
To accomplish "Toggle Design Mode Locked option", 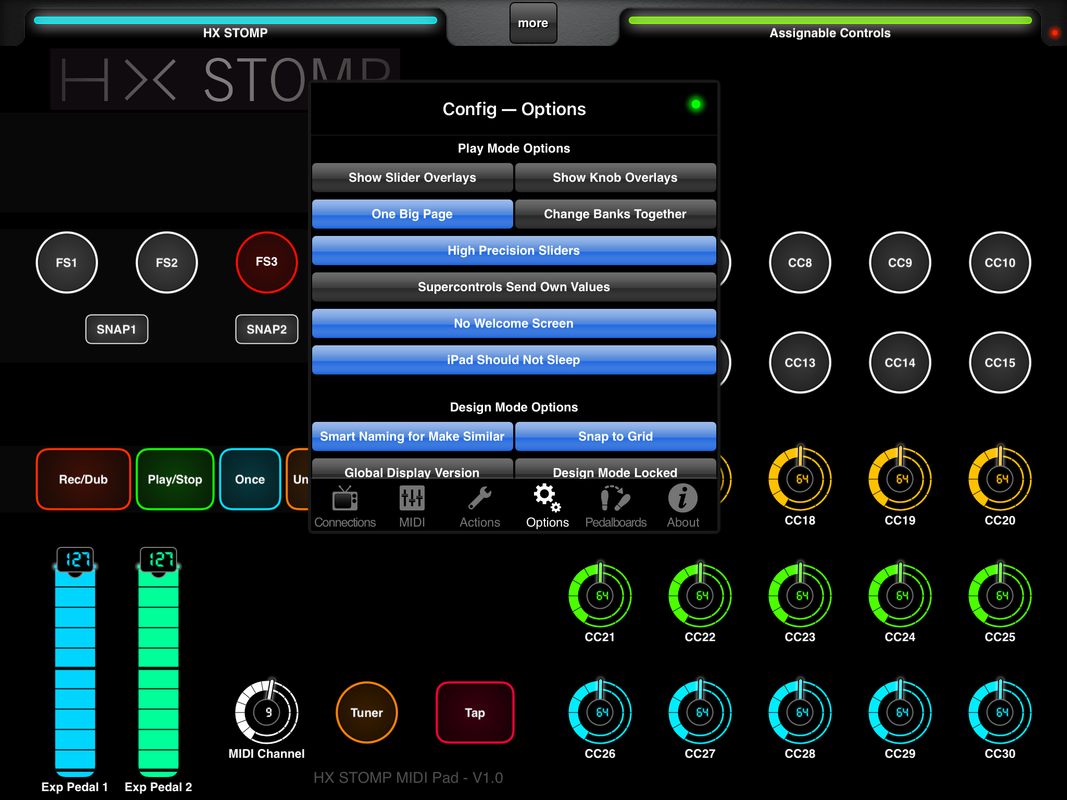I will coord(615,470).
